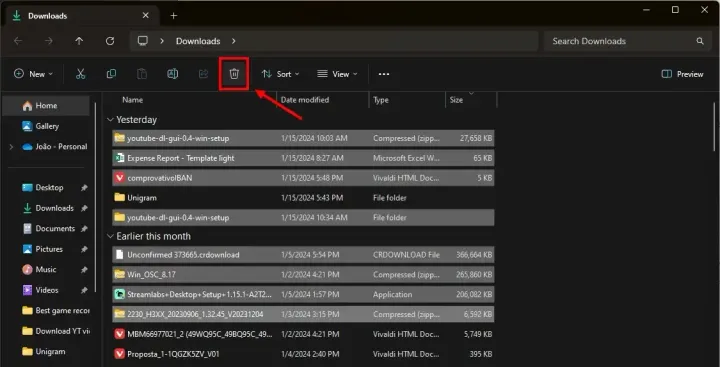Click the search magnifier icon
The image size is (720, 367).
tap(700, 41)
